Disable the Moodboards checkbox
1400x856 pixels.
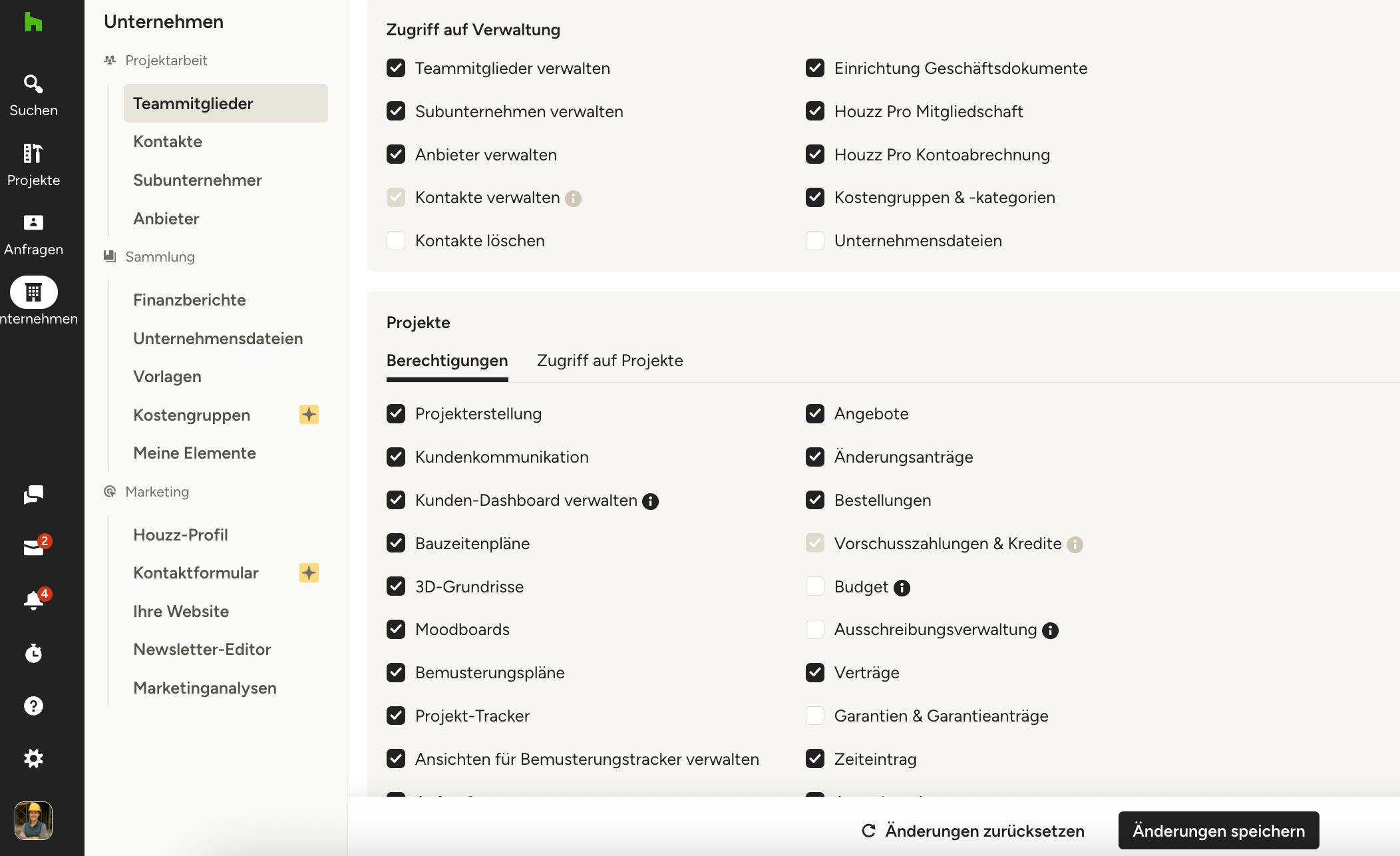coord(396,629)
